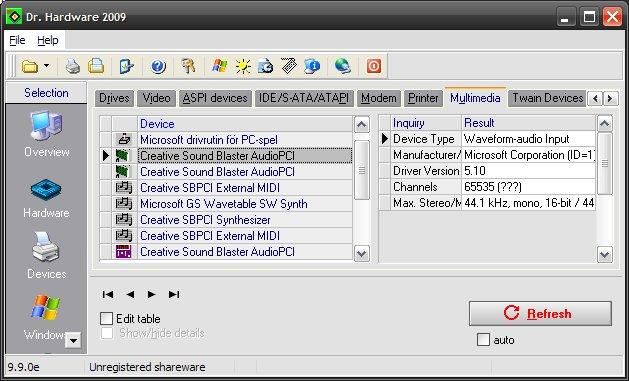The width and height of the screenshot is (629, 381).
Task: Click the result table scrollbar thumb
Action: coord(605,163)
